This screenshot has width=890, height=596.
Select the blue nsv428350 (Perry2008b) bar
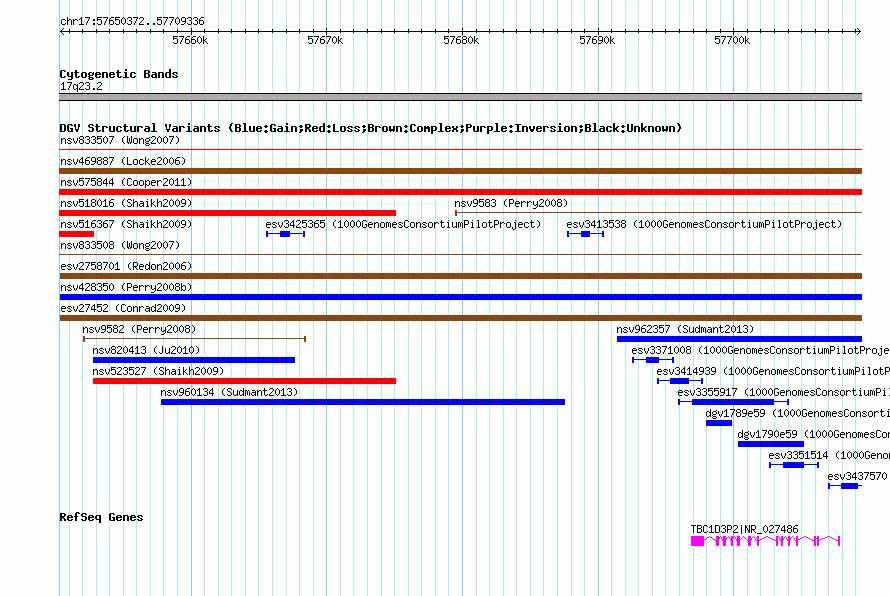[460, 297]
